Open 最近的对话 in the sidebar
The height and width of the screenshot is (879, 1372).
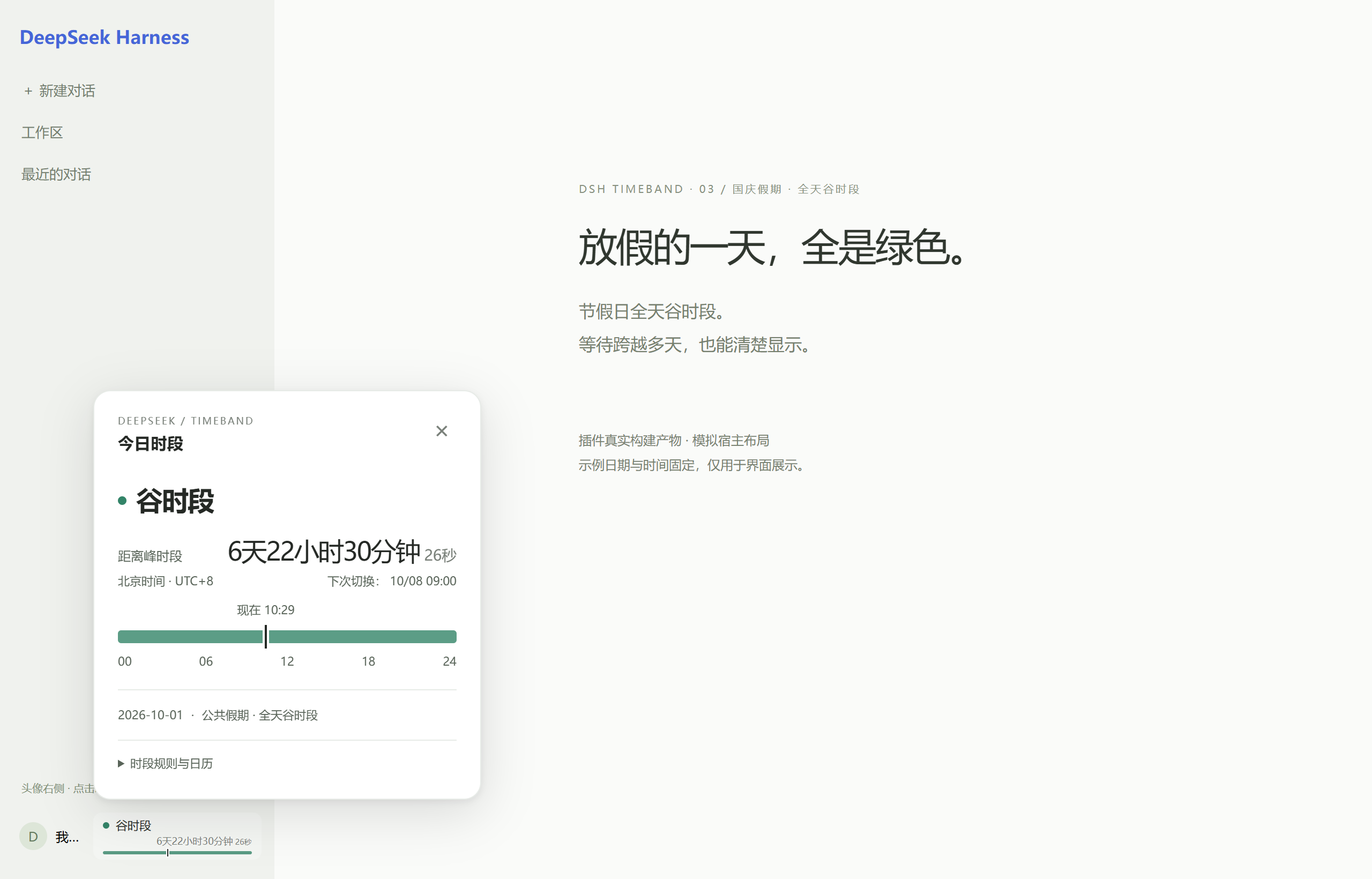tap(56, 174)
